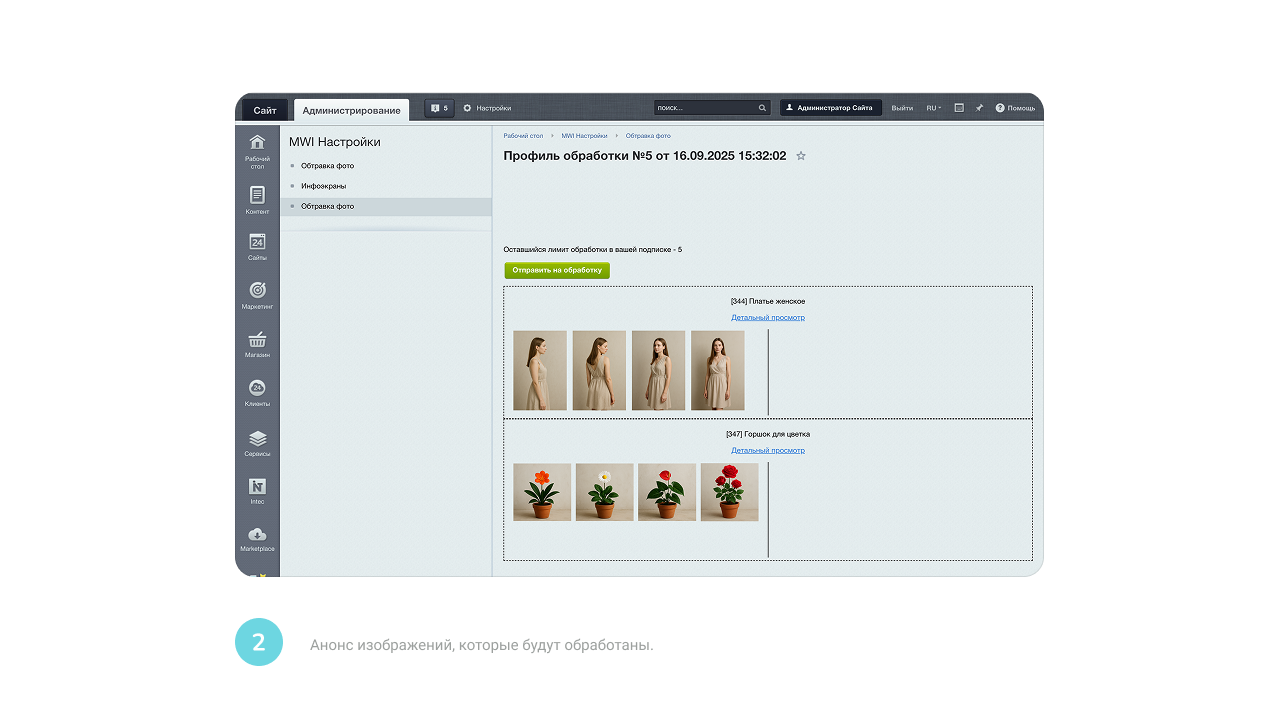
Task: Select the Инфоэкраны menu item
Action: 323,186
